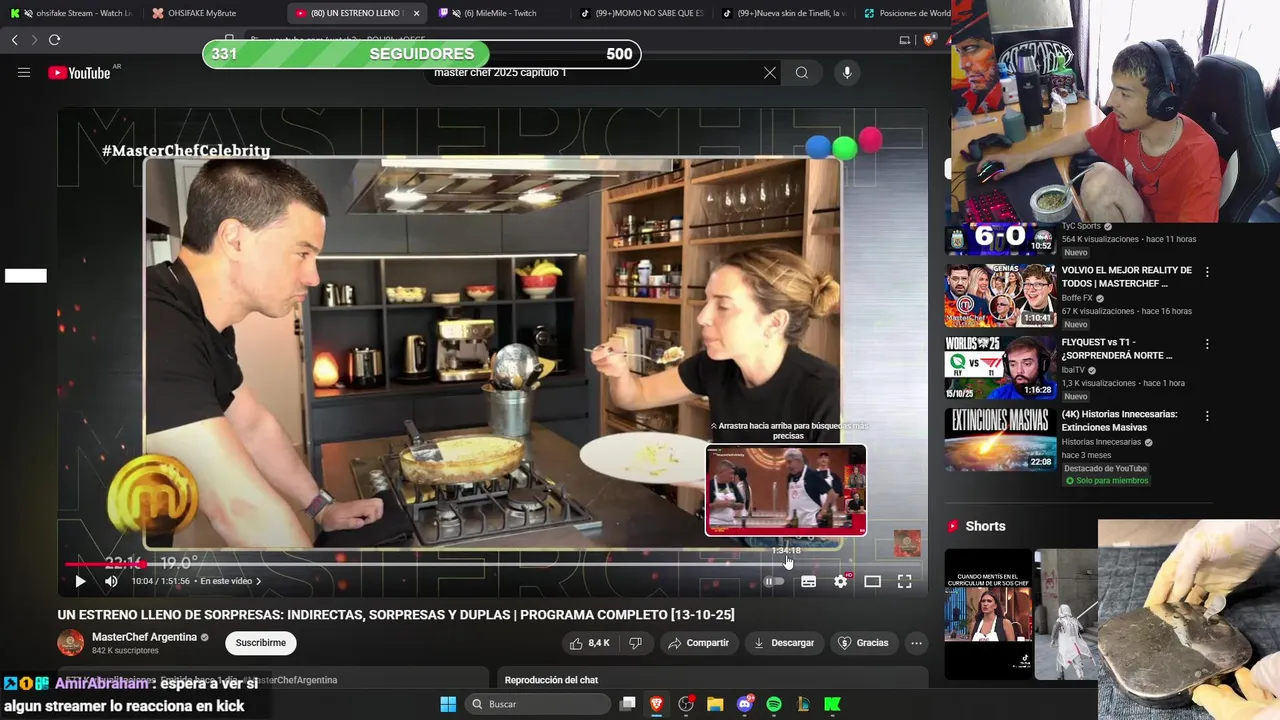Image resolution: width=1280 pixels, height=720 pixels.
Task: Open options for 'VOLVIO EL MEJOR REALITY' video
Action: click(x=1207, y=272)
